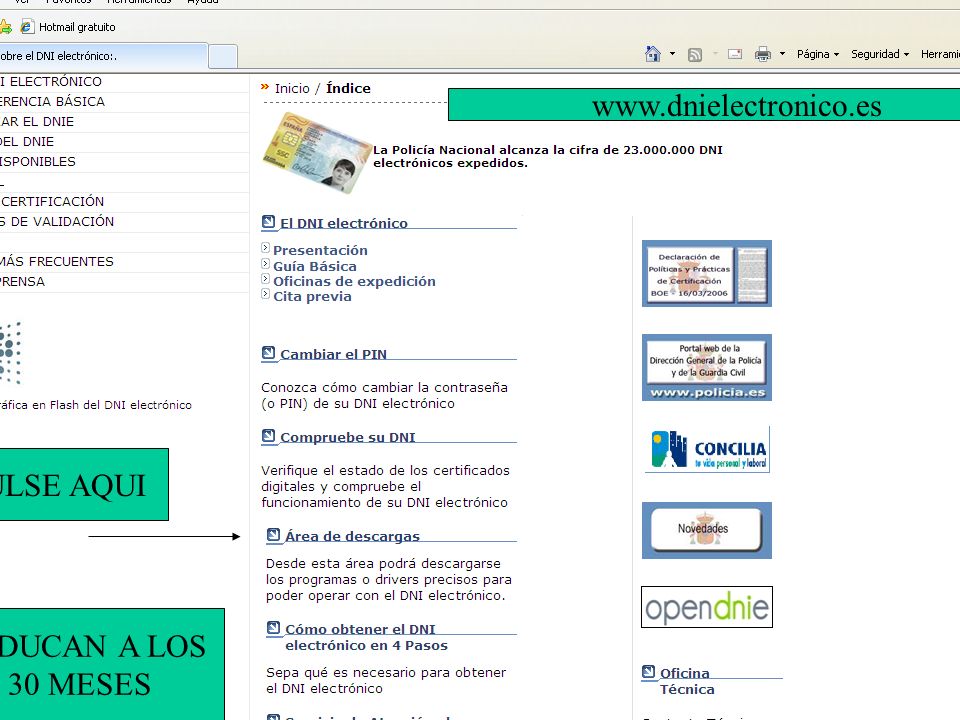Image resolution: width=960 pixels, height=720 pixels.
Task: Click arrow icon beside Cita previa
Action: click(x=265, y=294)
